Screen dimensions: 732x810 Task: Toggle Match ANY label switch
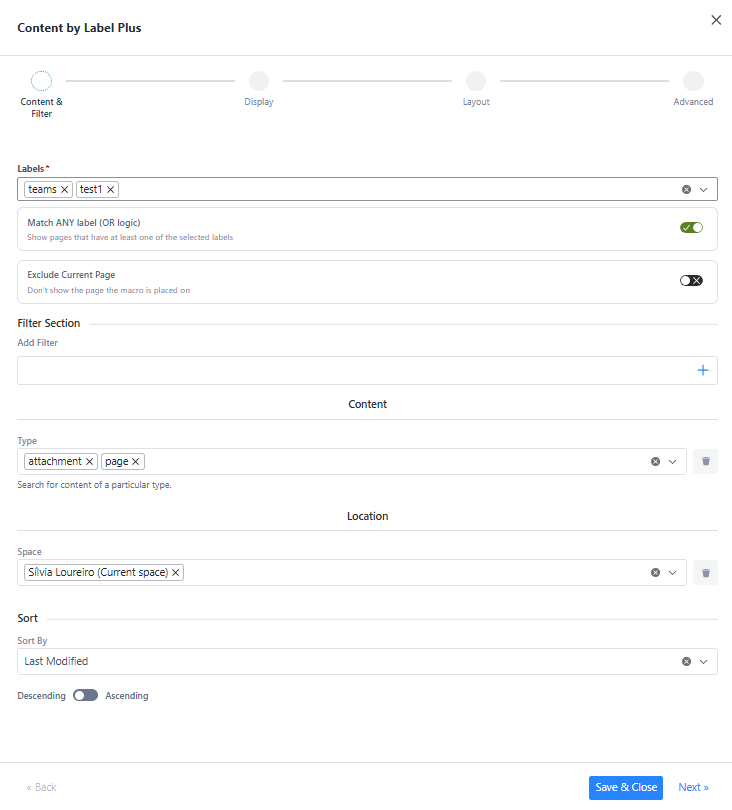pyautogui.click(x=691, y=228)
